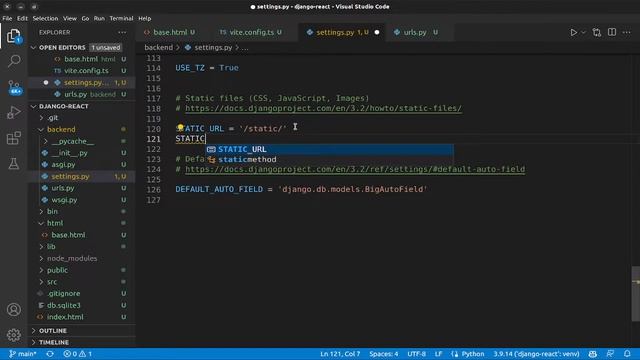Switch to the vite.config.ts tab

[252, 32]
